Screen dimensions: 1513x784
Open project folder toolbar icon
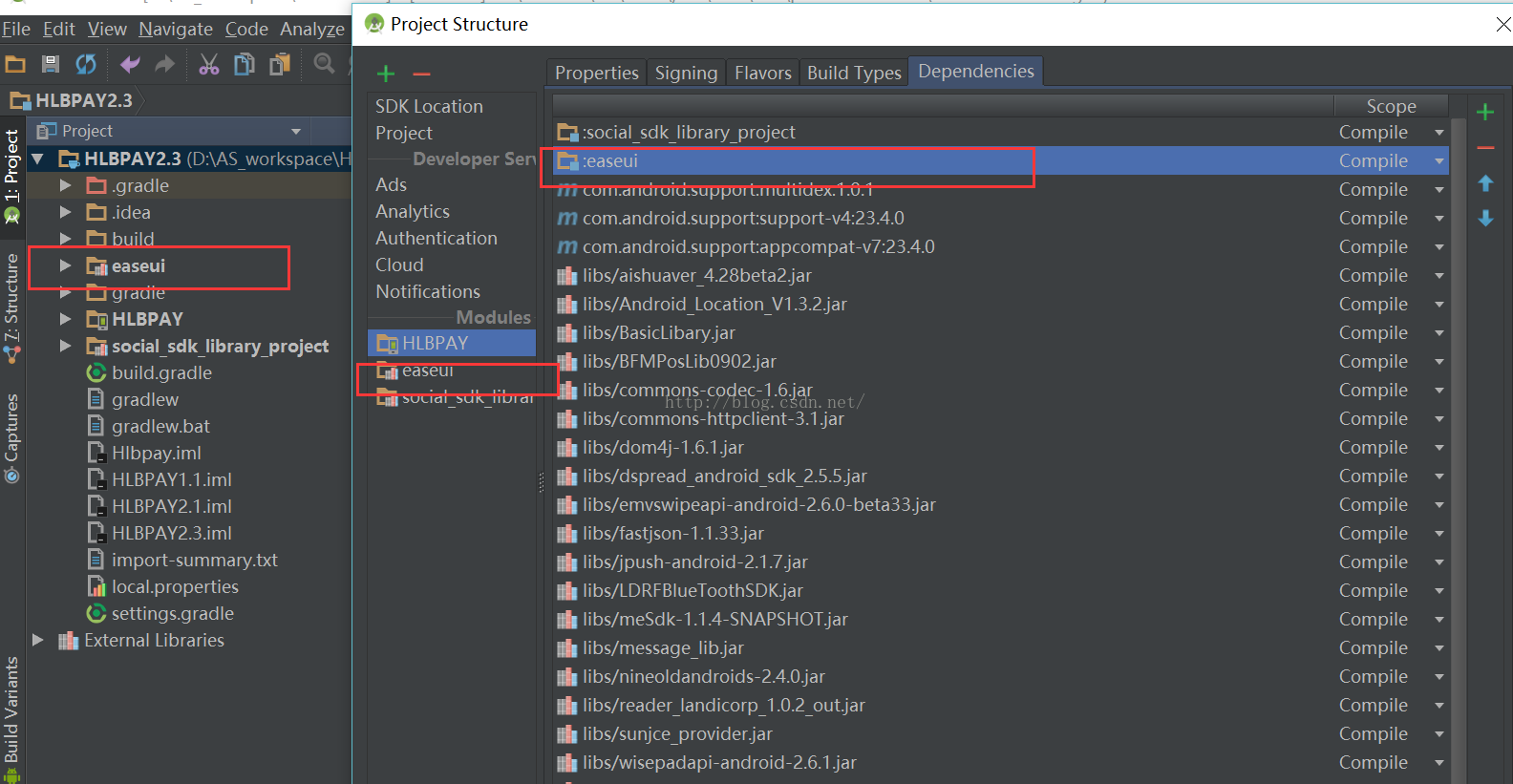tap(15, 64)
